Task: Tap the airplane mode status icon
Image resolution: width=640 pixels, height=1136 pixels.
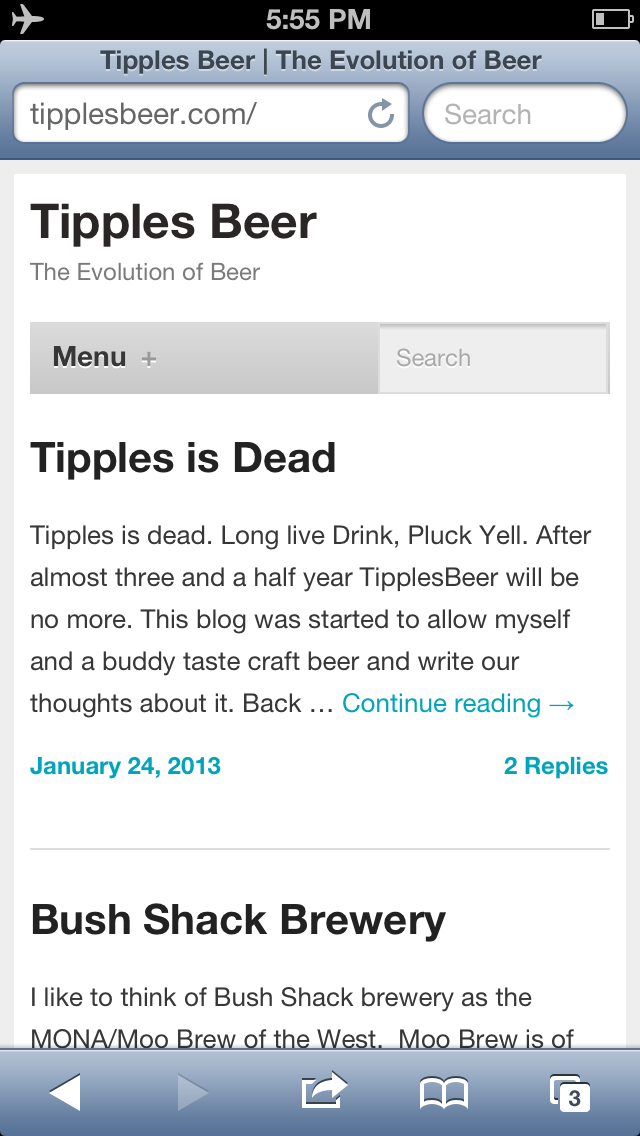Action: (x=27, y=19)
